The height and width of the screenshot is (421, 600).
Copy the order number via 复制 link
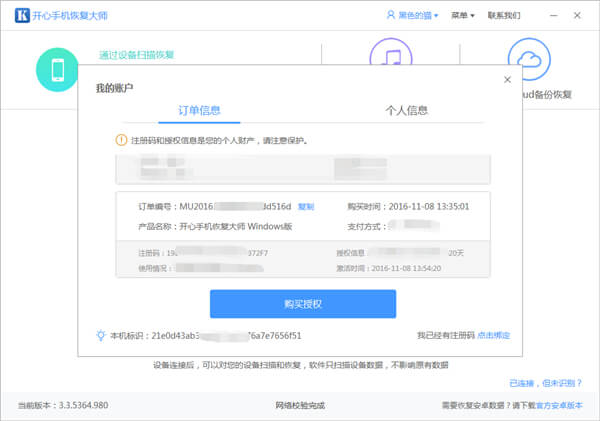[x=306, y=207]
